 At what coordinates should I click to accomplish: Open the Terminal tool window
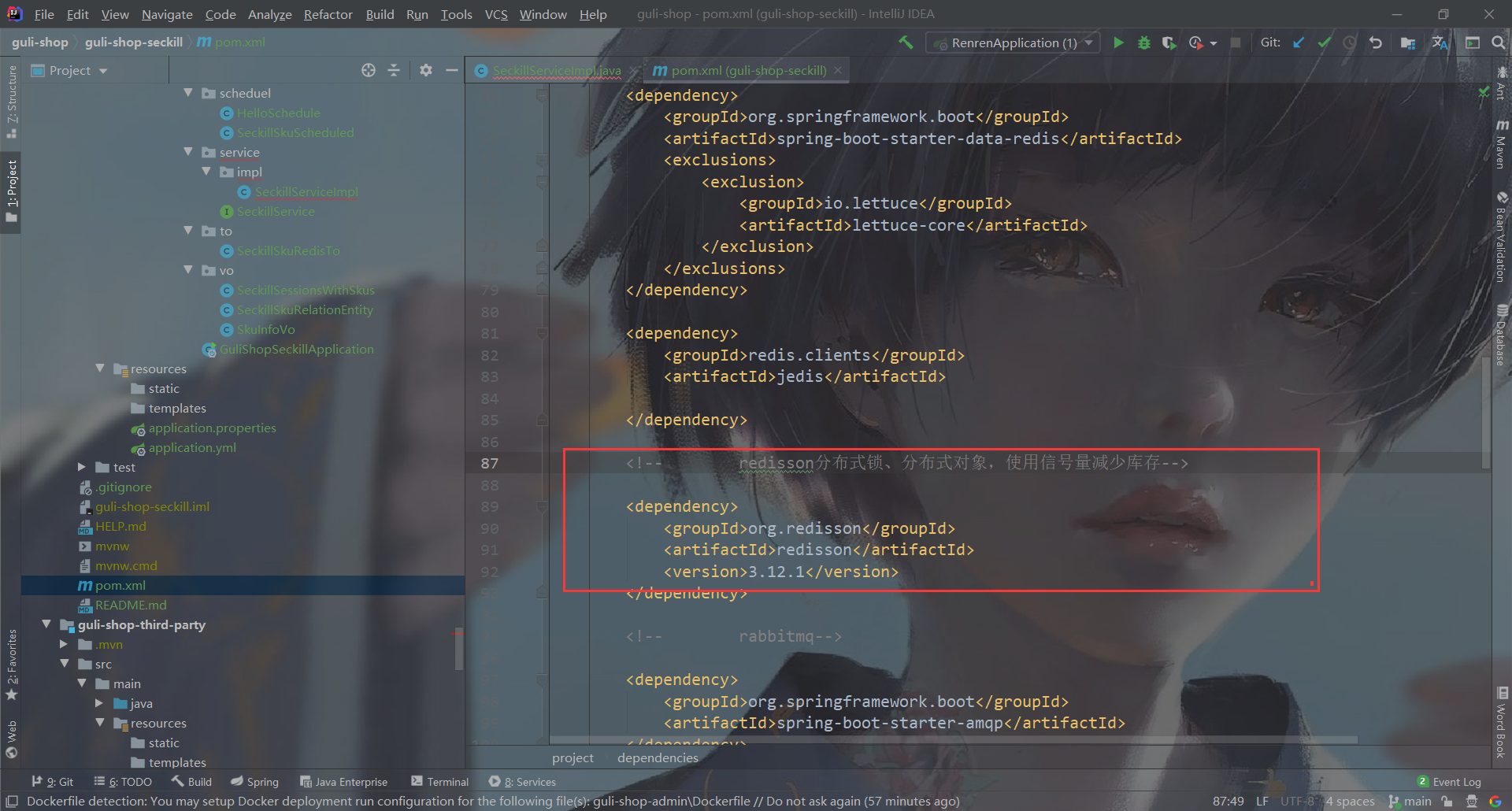tap(439, 782)
